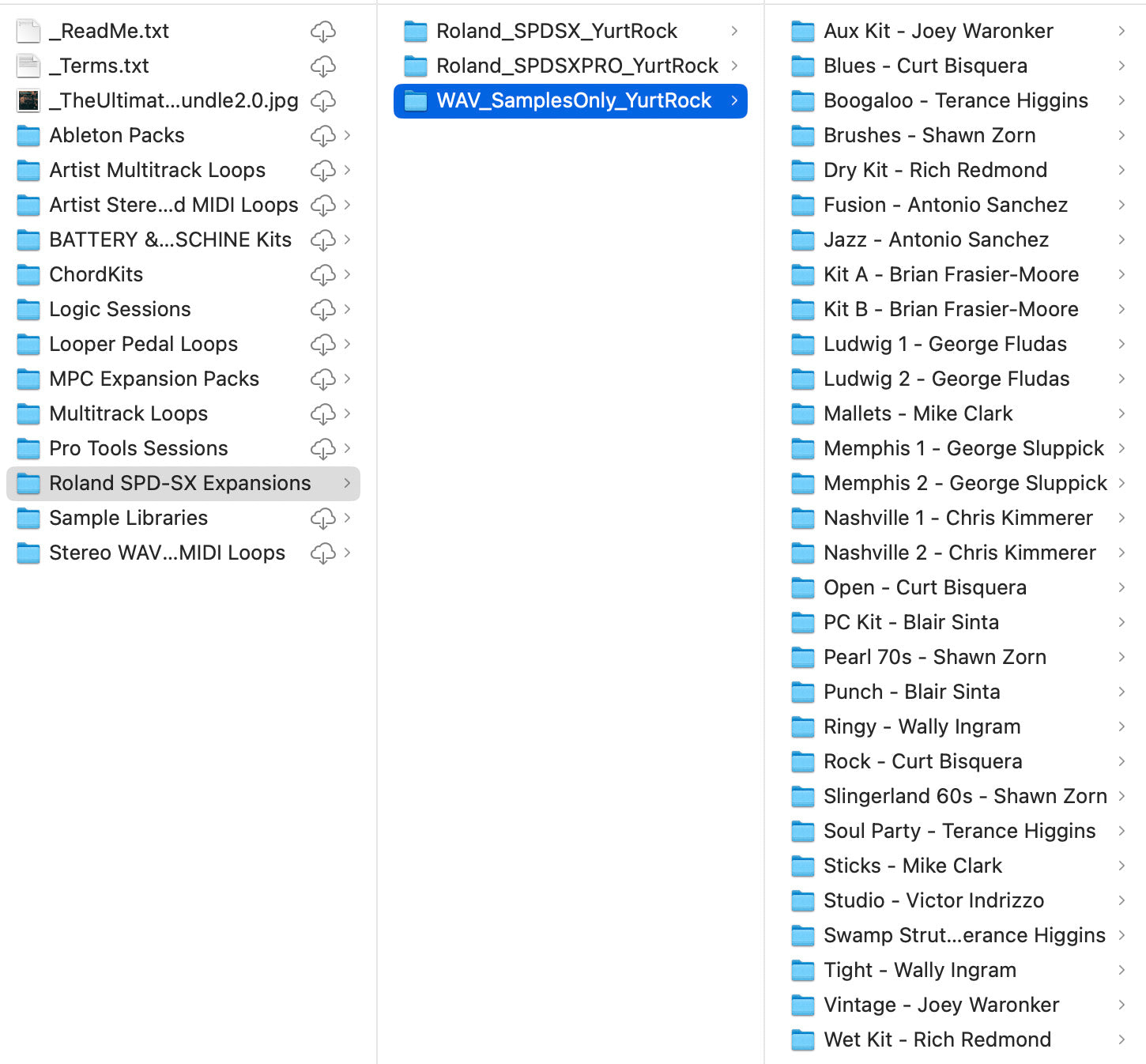Click the cloud icon for Multitrack Loops
The height and width of the screenshot is (1064, 1146).
[322, 414]
